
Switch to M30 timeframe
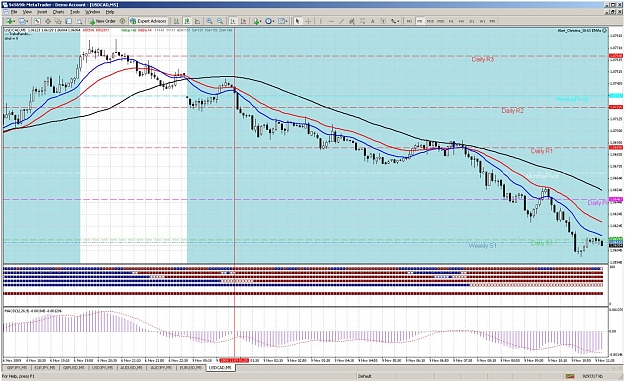[440, 21]
